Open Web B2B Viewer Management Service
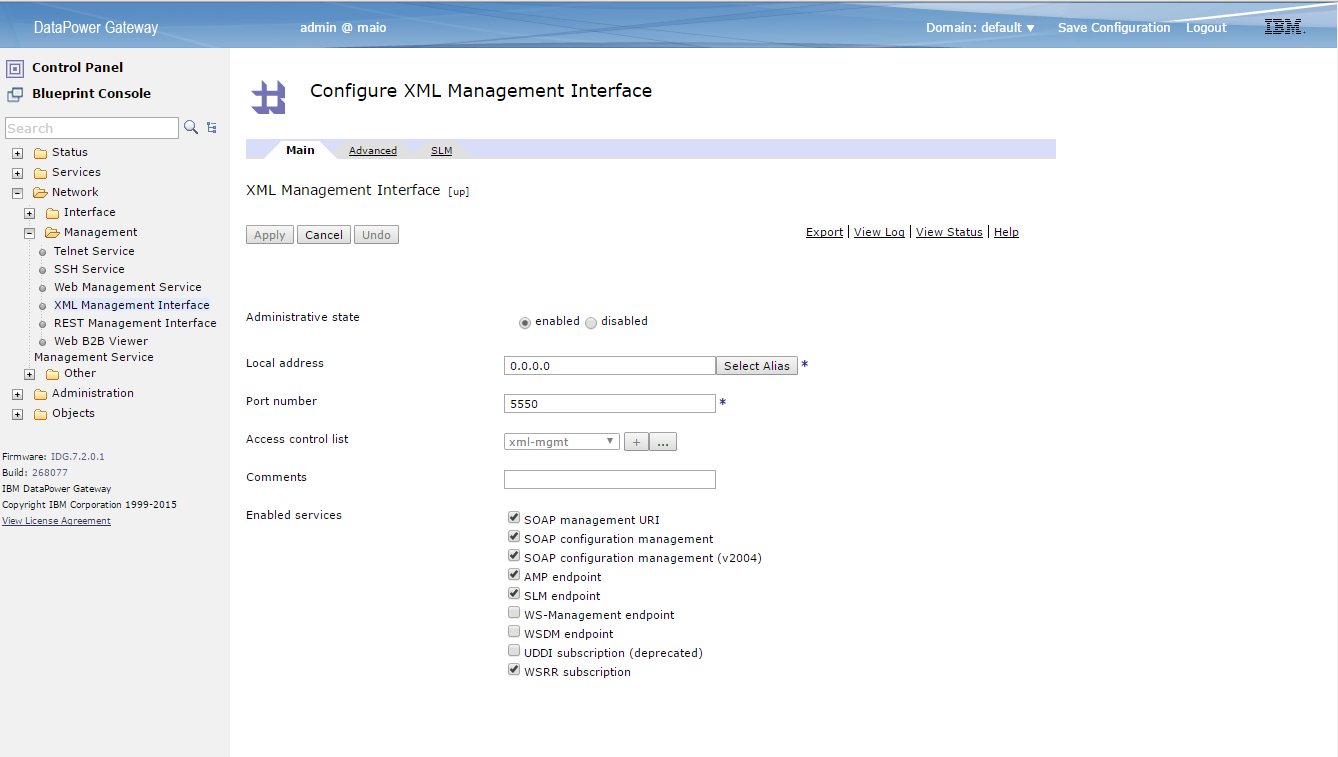The image size is (1338, 757). pos(94,349)
